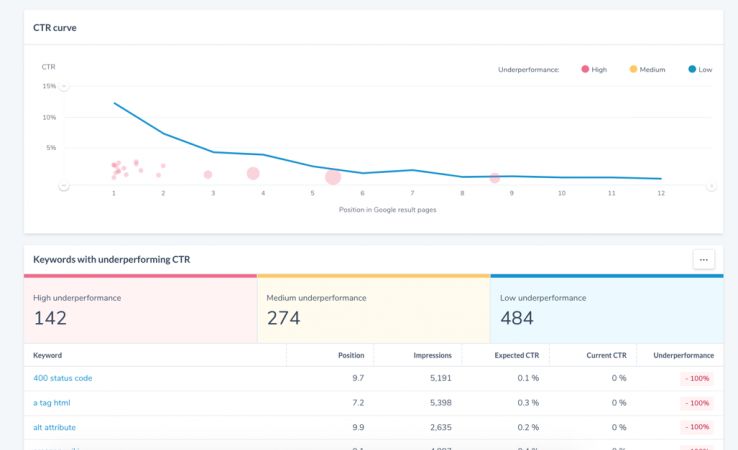Viewport: 738px width, 450px height.
Task: Click the -100% badge for '400 status code'
Action: point(697,379)
